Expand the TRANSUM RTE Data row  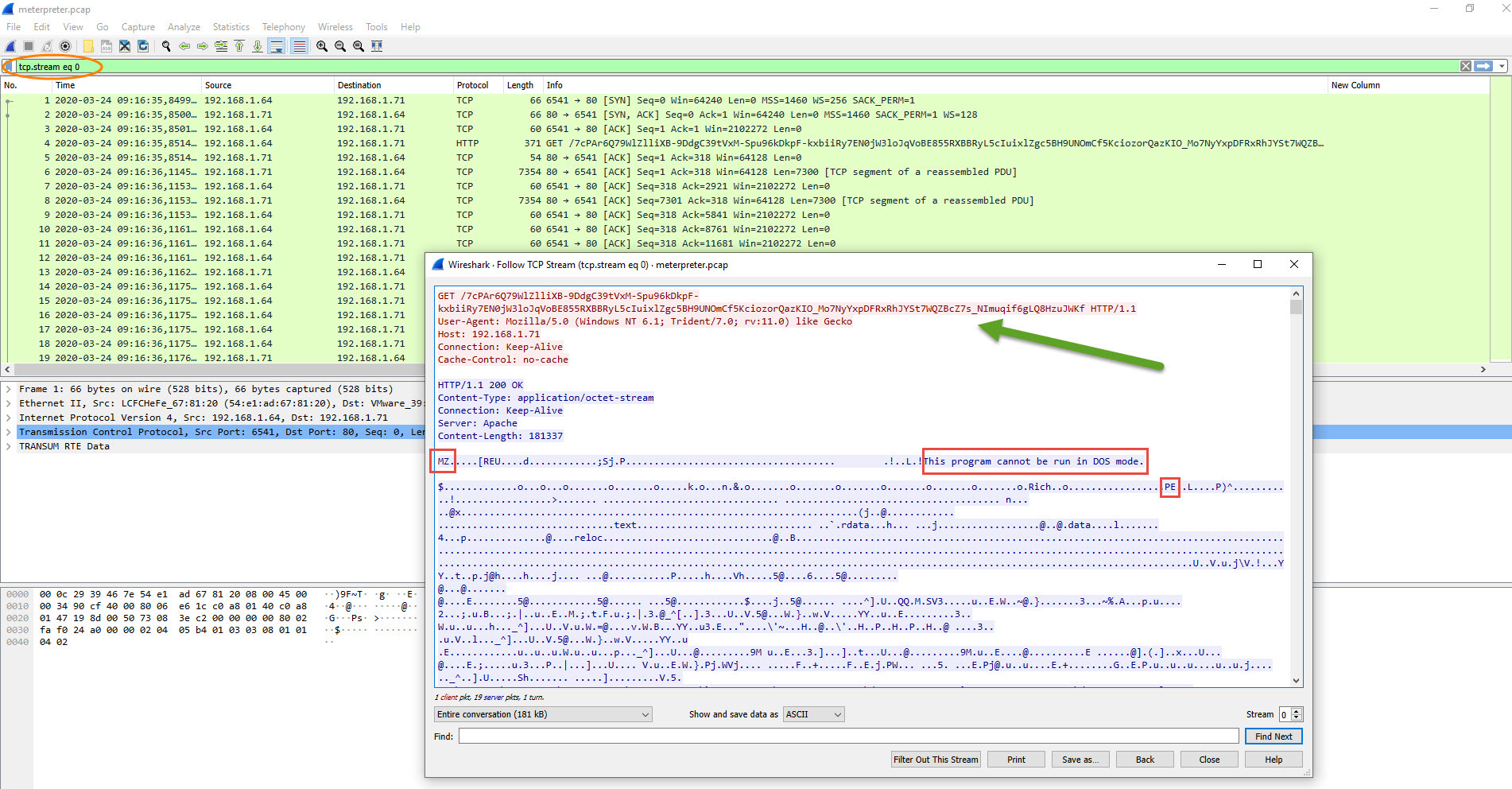click(9, 446)
